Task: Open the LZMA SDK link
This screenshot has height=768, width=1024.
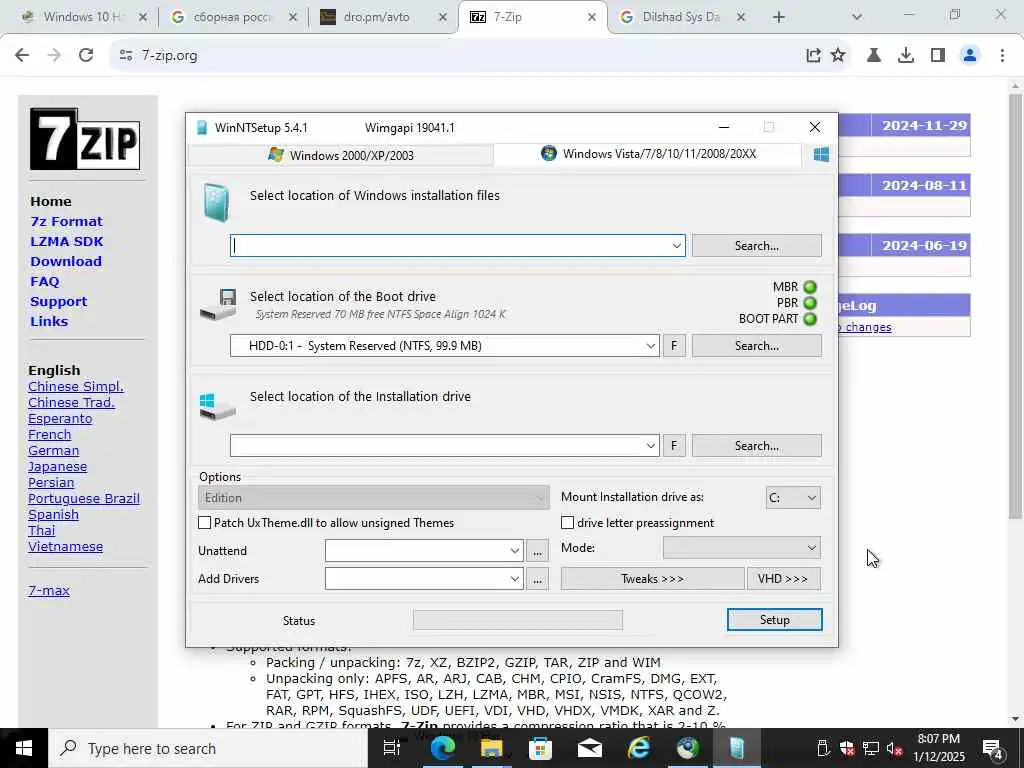Action: pyautogui.click(x=67, y=241)
